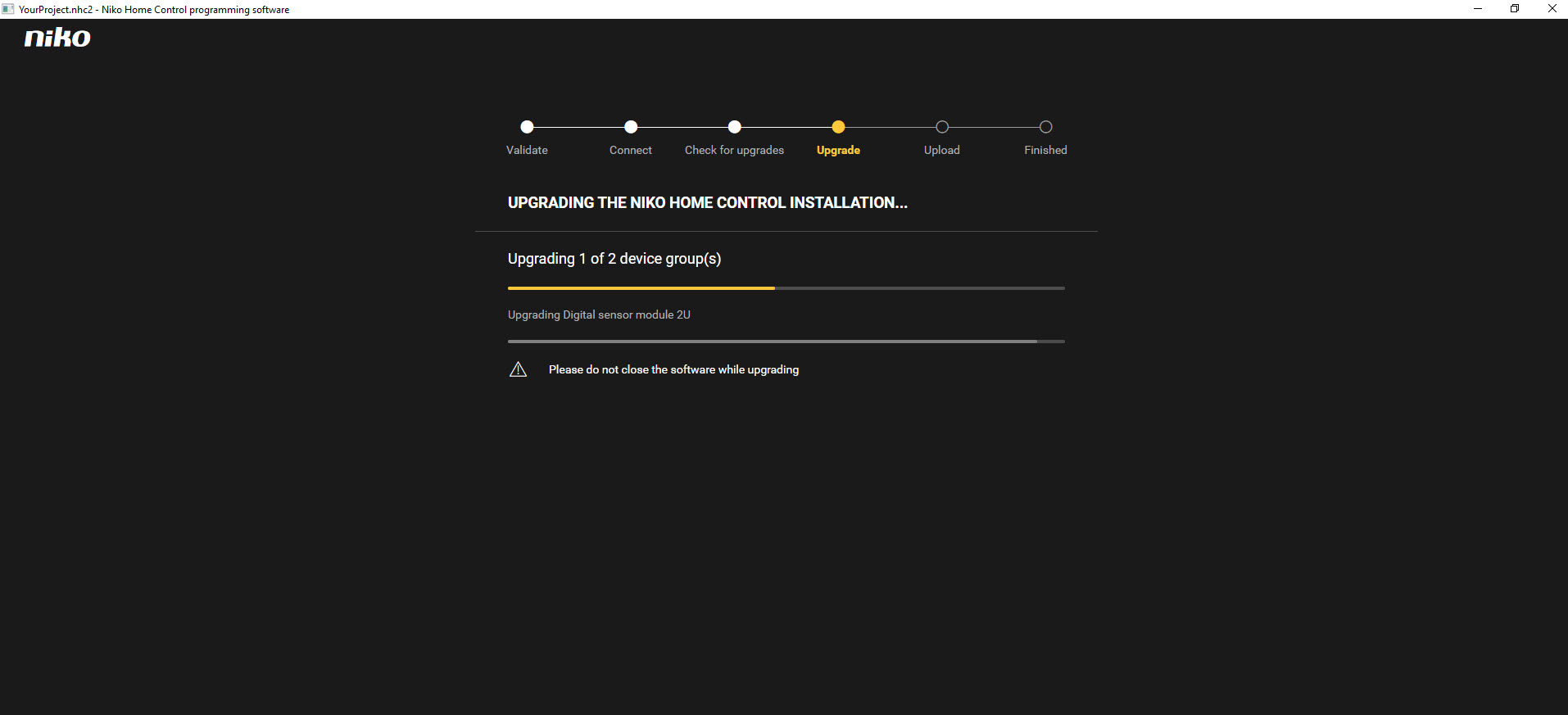Image resolution: width=1568 pixels, height=715 pixels.
Task: Click the warning triangle icon
Action: click(518, 369)
